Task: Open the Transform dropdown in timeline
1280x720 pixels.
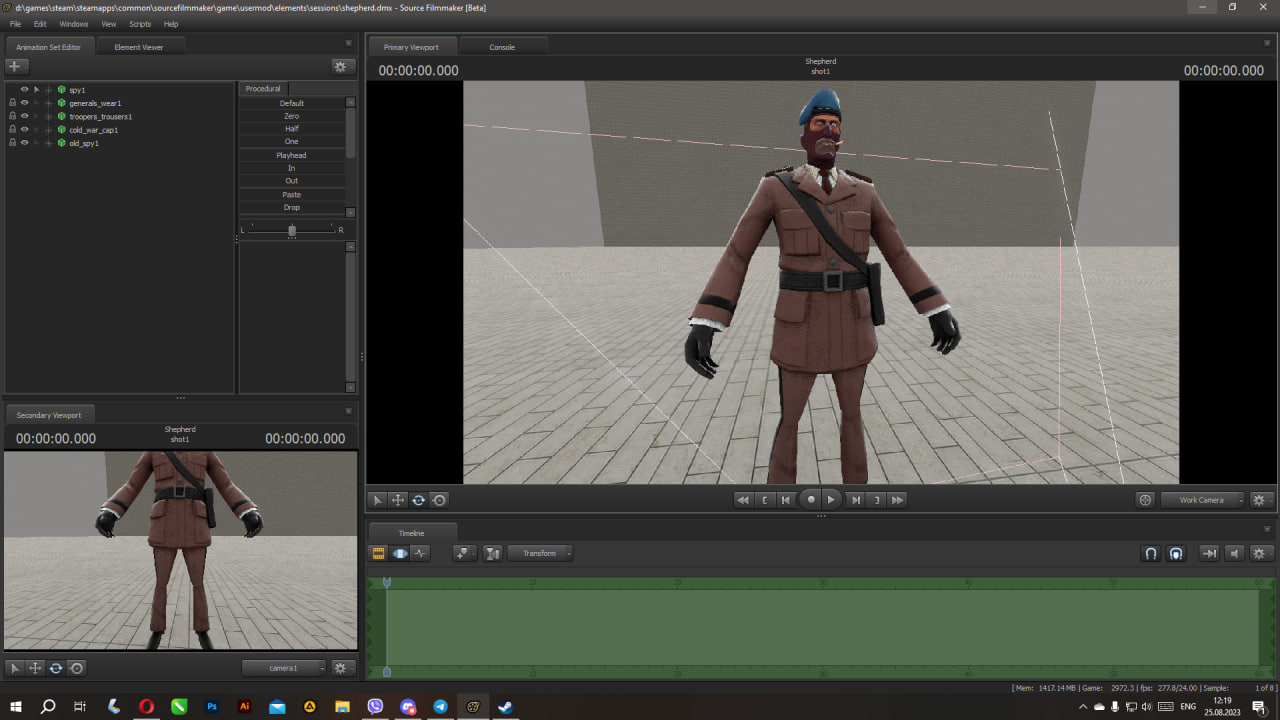Action: (540, 553)
